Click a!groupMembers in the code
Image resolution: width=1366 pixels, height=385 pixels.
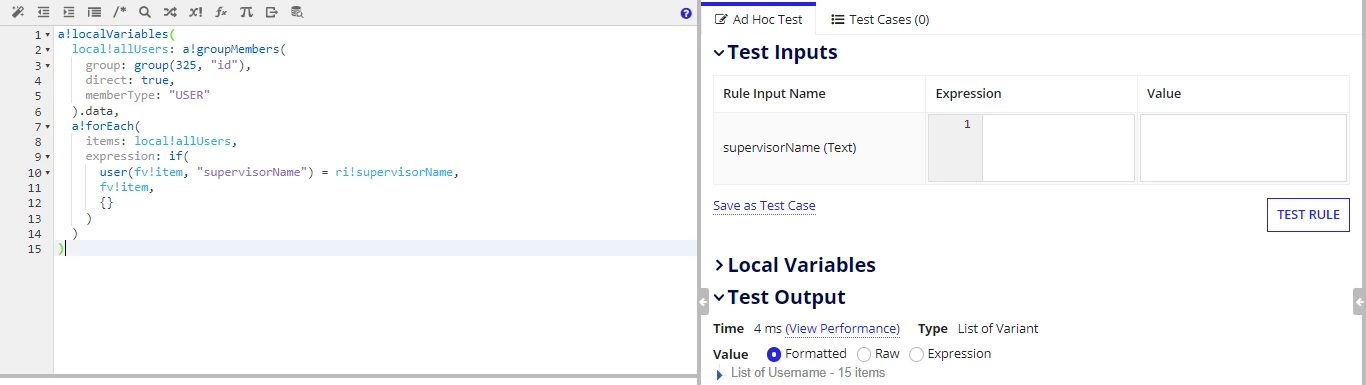tap(231, 49)
